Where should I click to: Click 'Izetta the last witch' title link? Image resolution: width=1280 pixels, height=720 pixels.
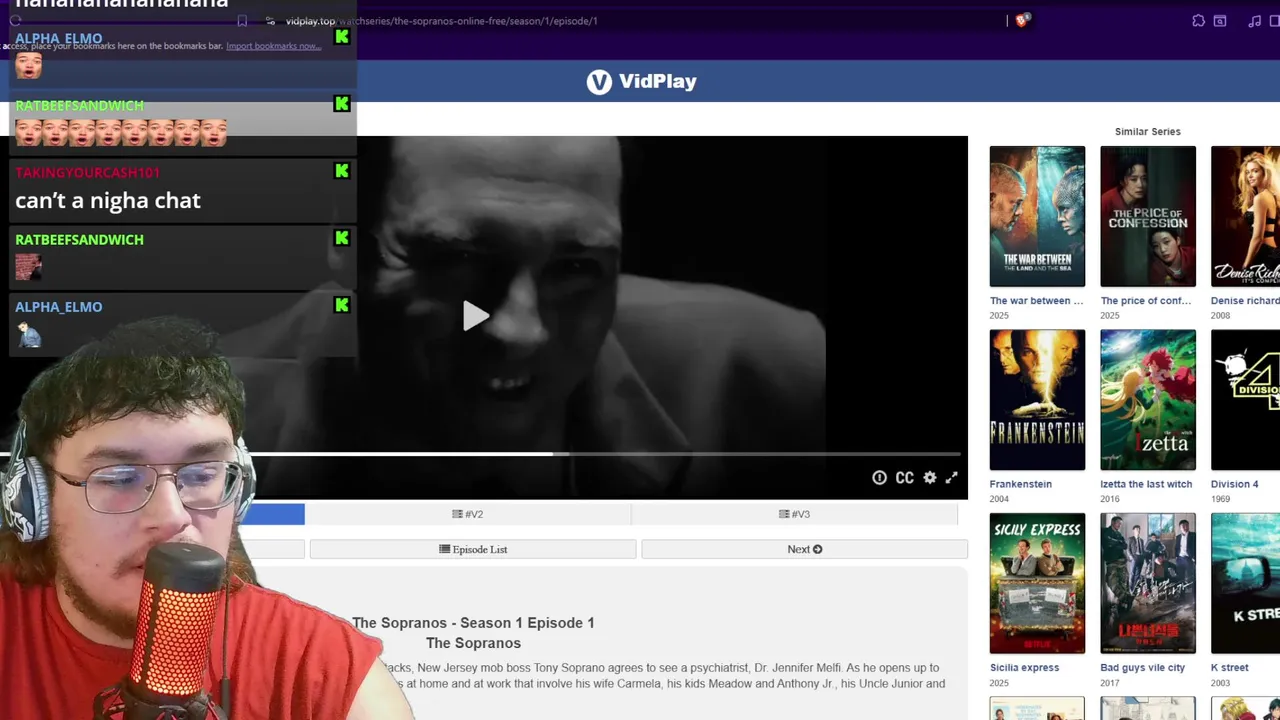[x=1146, y=484]
